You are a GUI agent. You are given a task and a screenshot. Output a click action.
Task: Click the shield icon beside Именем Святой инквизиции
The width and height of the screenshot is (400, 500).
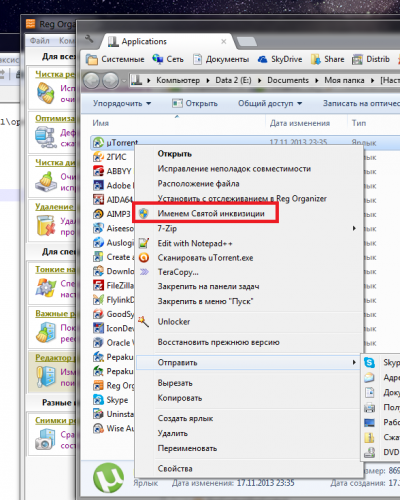pyautogui.click(x=144, y=214)
